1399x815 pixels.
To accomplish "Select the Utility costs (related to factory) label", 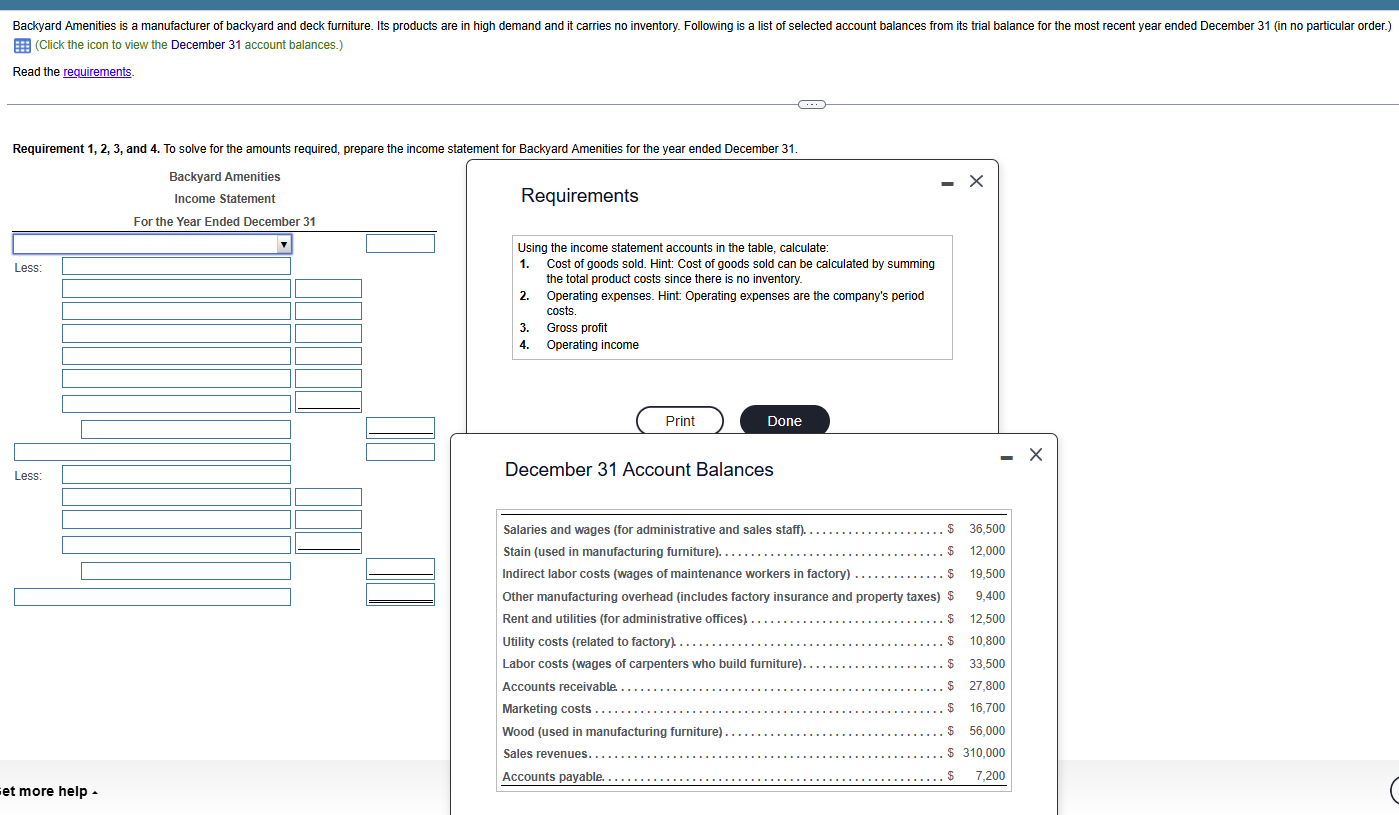I will click(x=589, y=642).
